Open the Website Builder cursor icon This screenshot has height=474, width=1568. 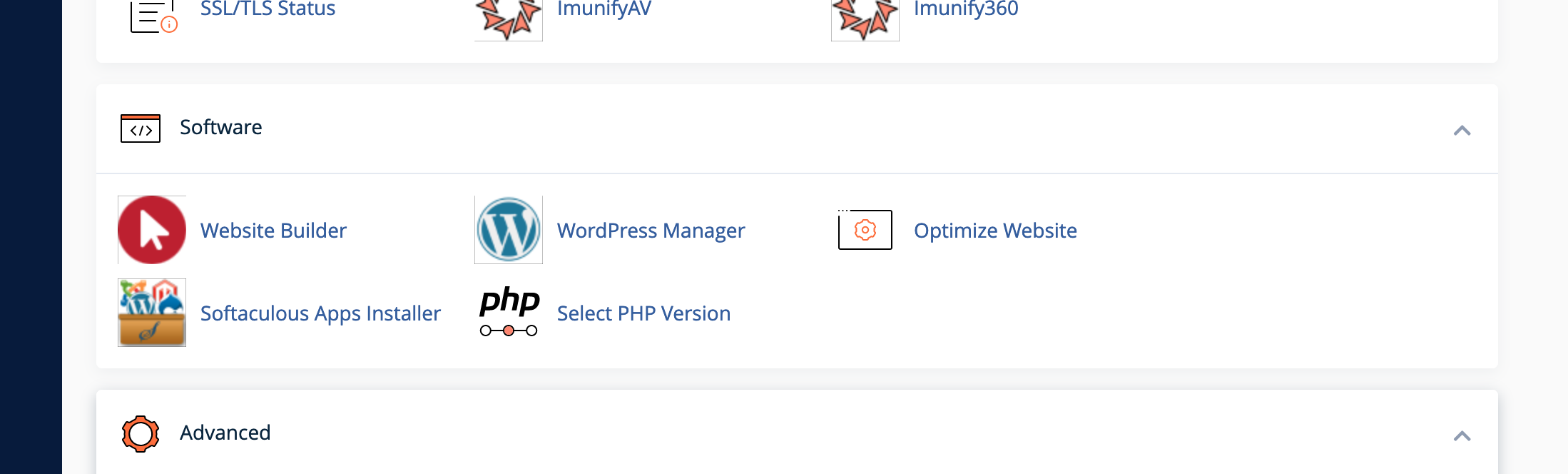[x=152, y=230]
